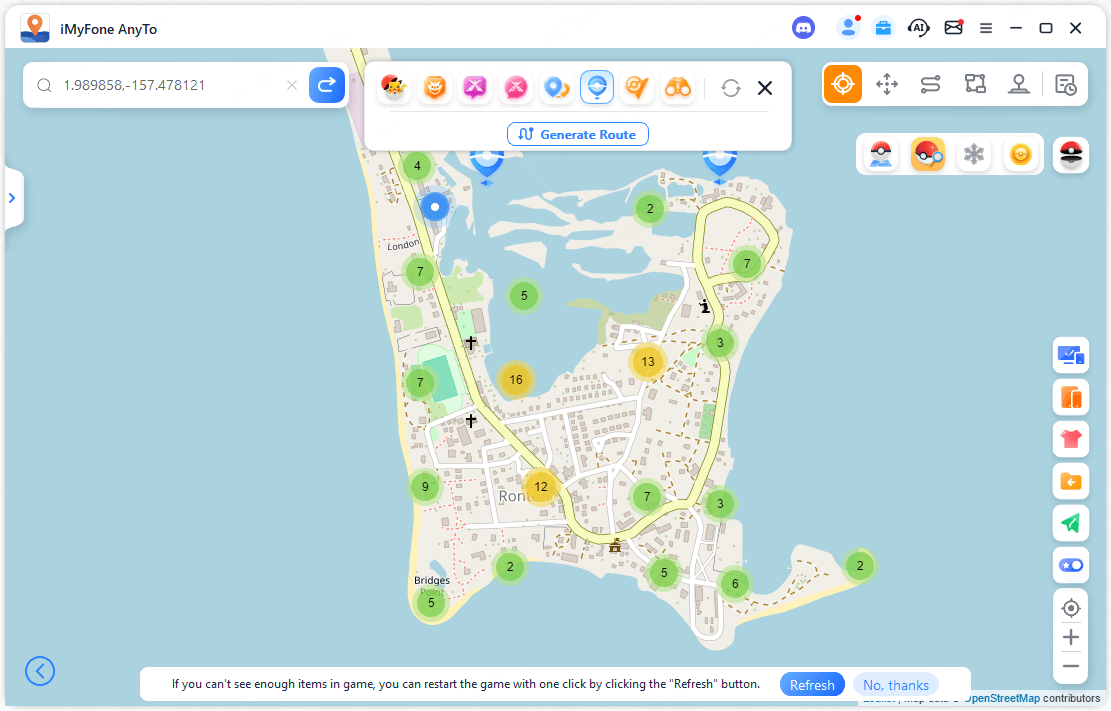Image resolution: width=1111 pixels, height=711 pixels.
Task: Open the red t-shirt icon
Action: tap(1071, 440)
